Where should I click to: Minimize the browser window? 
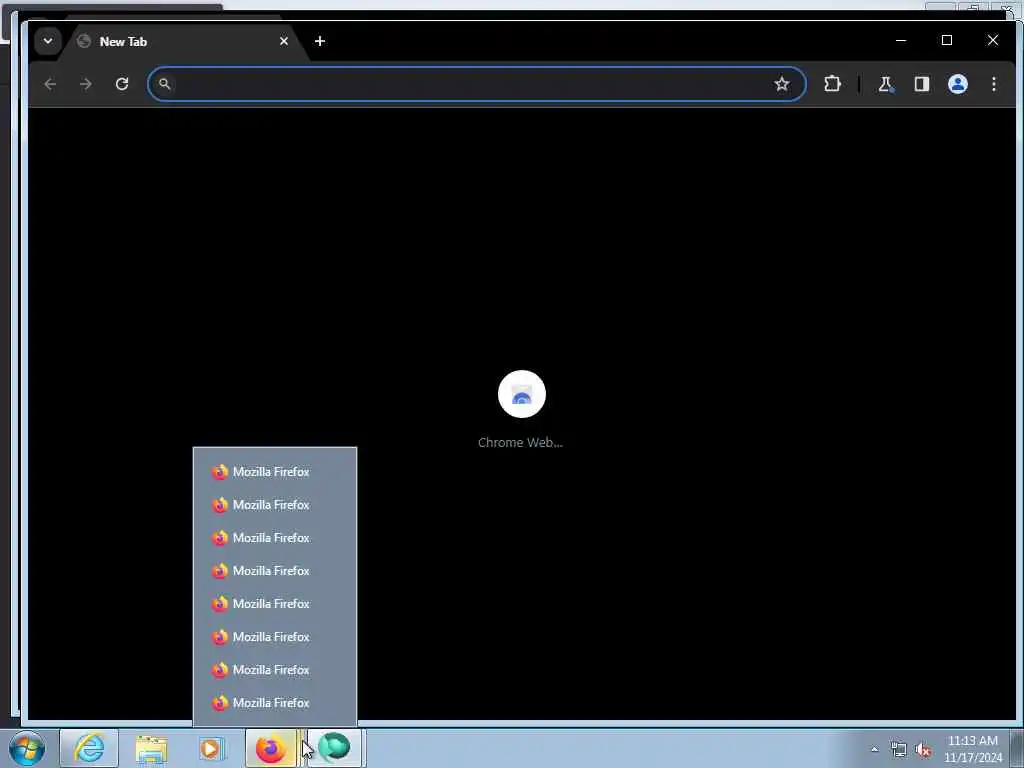tap(901, 40)
